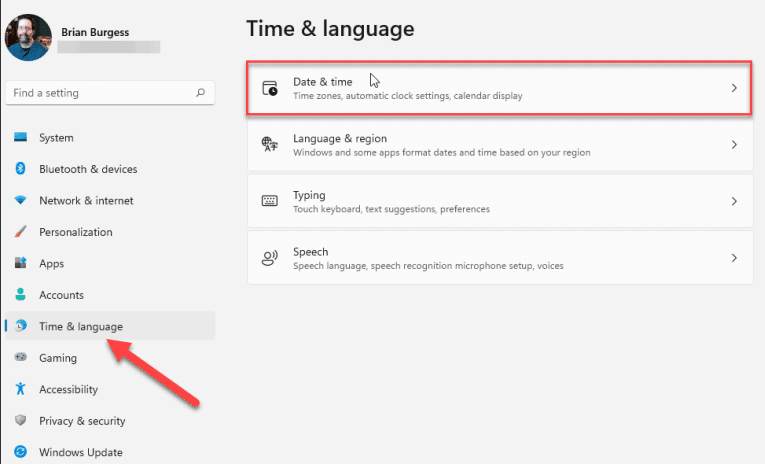Viewport: 765px width, 464px height.
Task: Click the search magnifier icon
Action: click(x=201, y=92)
